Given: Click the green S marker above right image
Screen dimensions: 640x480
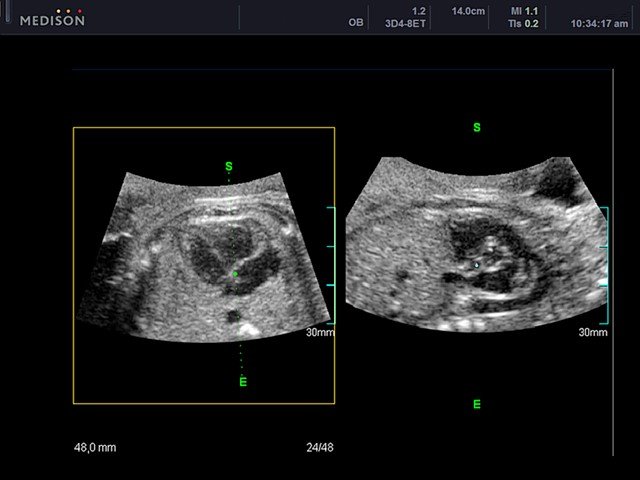Looking at the screenshot, I should 476,128.
